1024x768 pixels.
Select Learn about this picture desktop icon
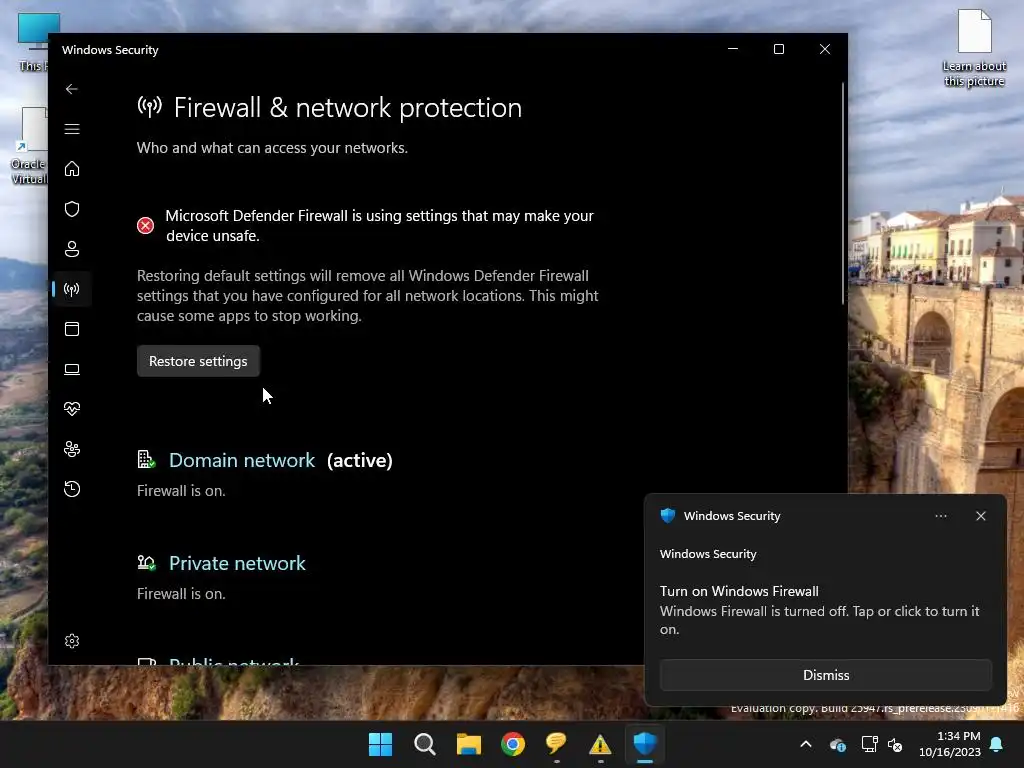pos(974,49)
